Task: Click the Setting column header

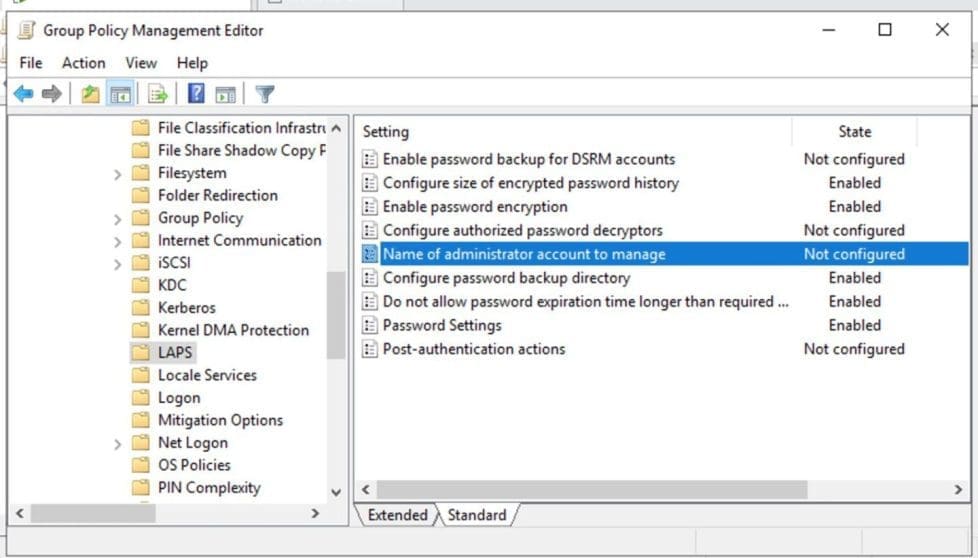Action: pos(386,131)
